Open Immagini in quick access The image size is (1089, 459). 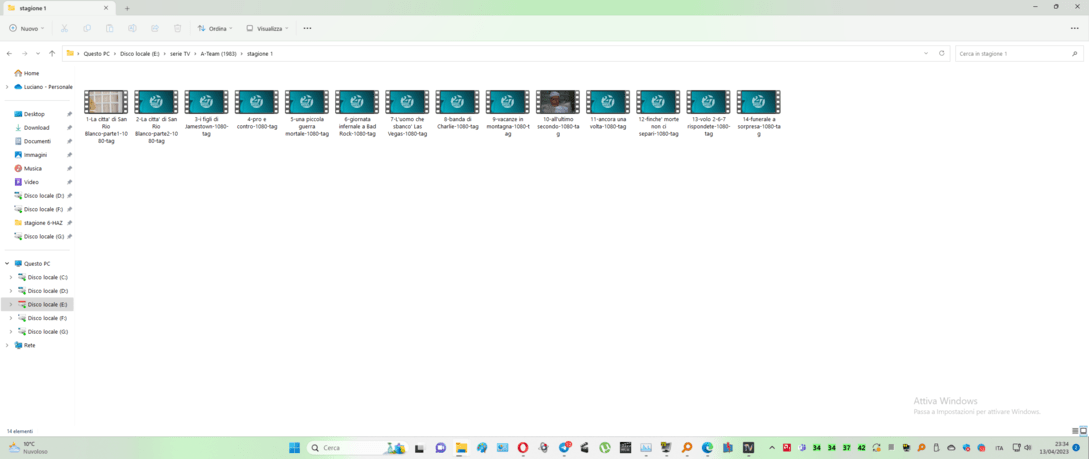(x=35, y=155)
